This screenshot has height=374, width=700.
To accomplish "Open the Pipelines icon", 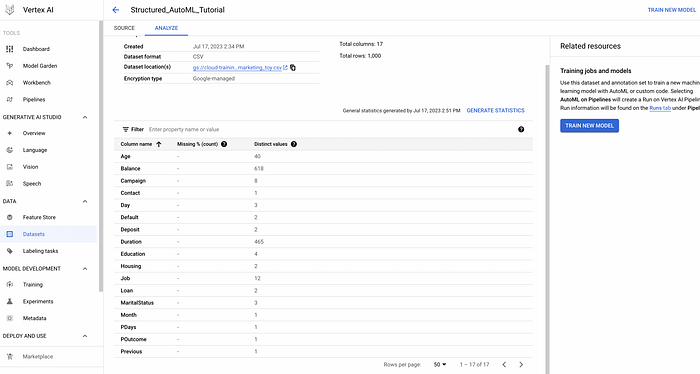I will coord(9,100).
